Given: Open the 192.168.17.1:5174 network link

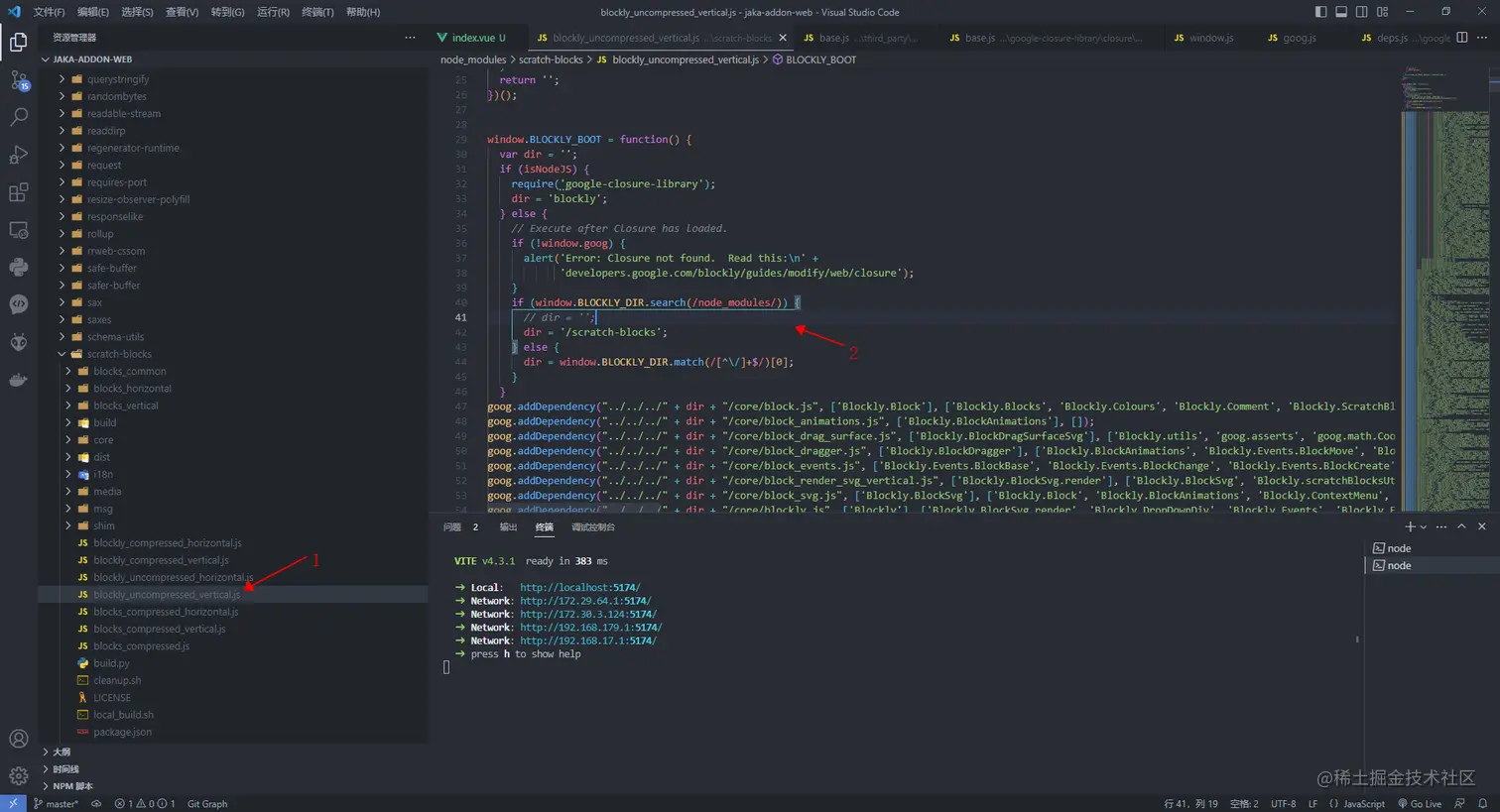Looking at the screenshot, I should point(588,640).
